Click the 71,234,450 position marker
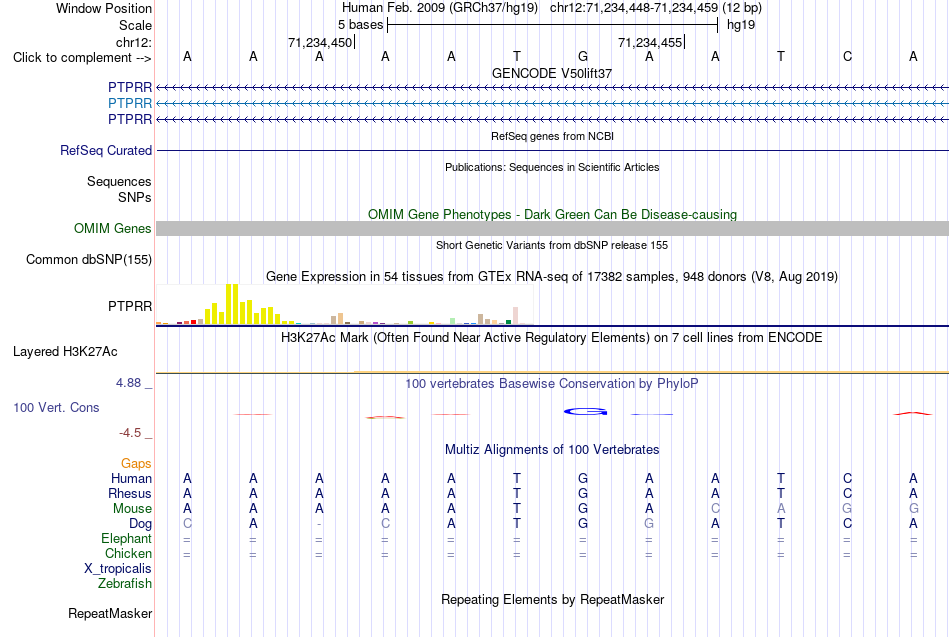Viewport: 950px width, 637px height. (x=320, y=42)
